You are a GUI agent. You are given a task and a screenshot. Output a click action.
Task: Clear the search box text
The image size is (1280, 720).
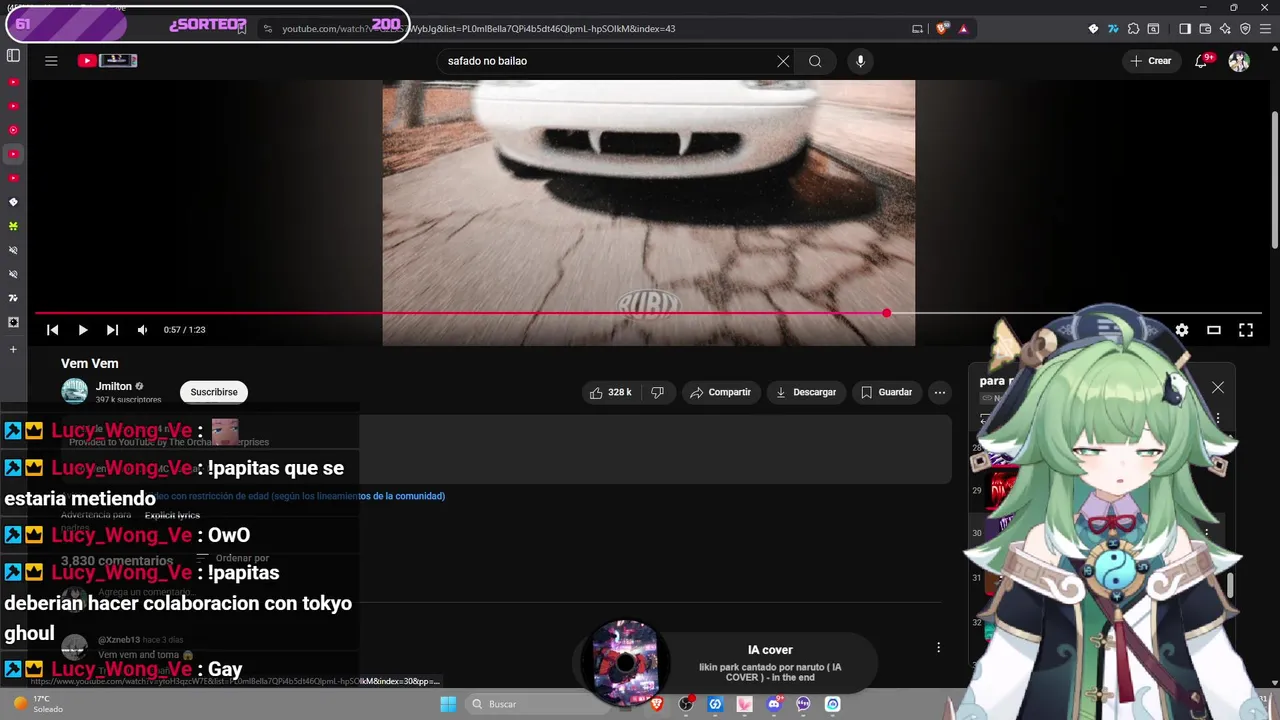pos(783,61)
